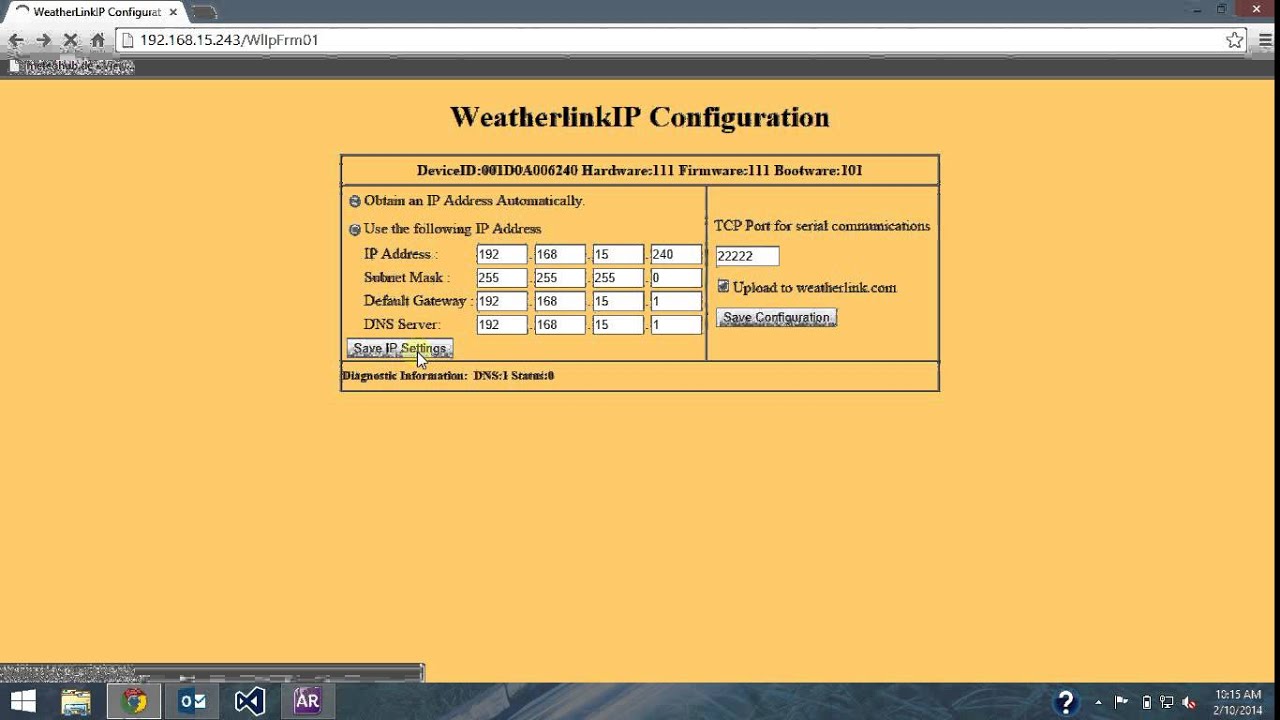Click Subnet Mask last octet 0
The width and height of the screenshot is (1280, 720).
(676, 278)
